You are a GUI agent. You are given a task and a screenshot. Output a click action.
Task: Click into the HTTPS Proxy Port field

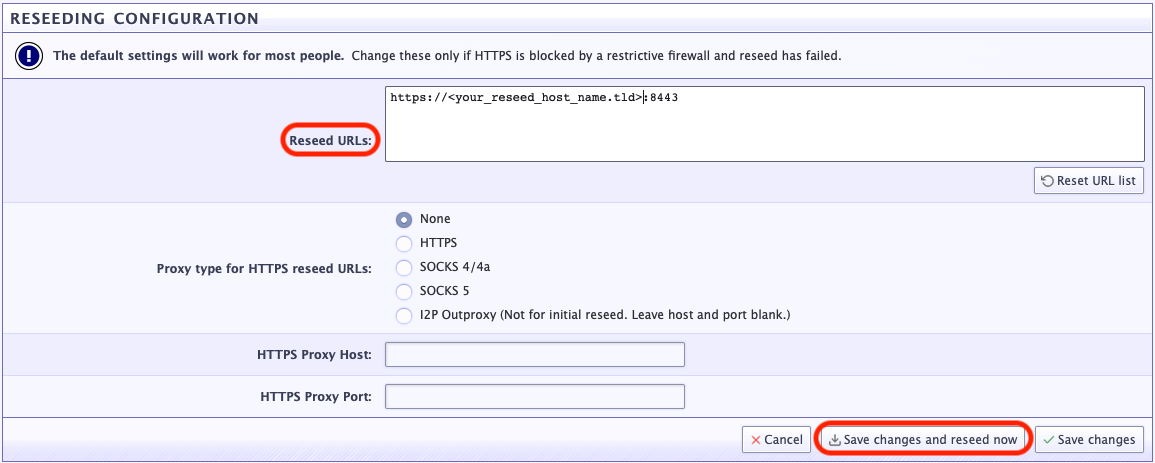click(x=534, y=397)
